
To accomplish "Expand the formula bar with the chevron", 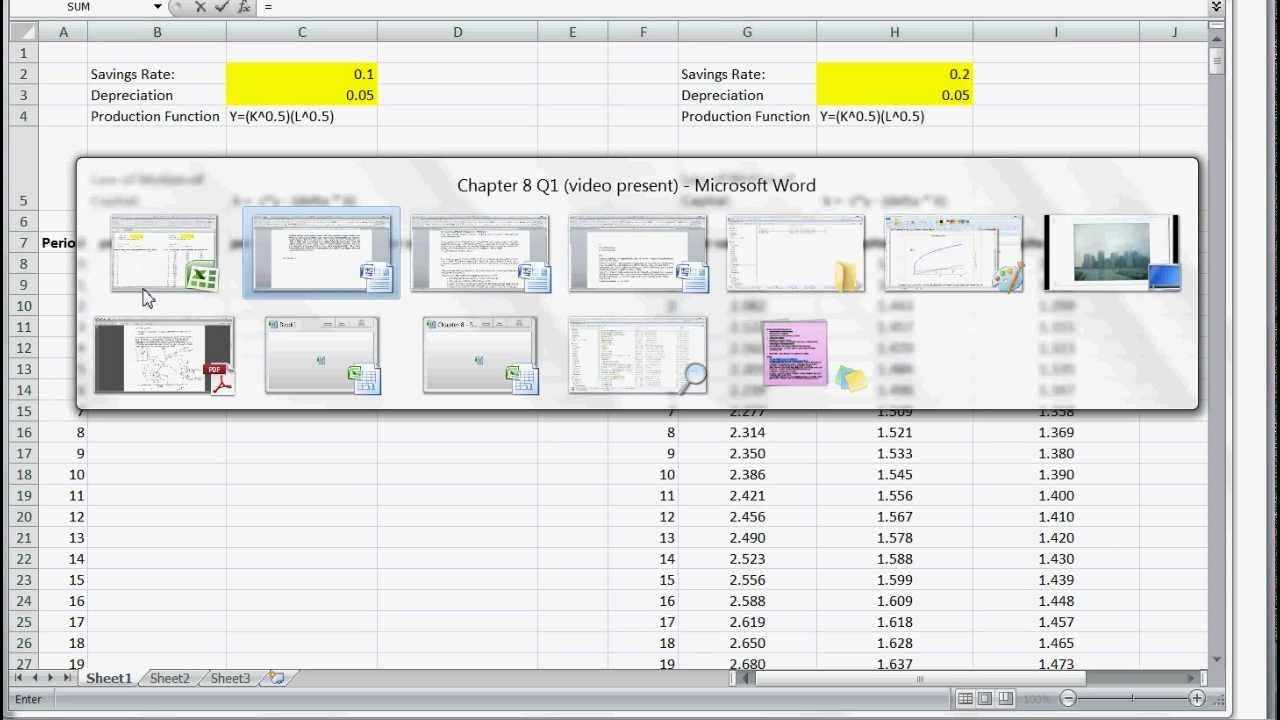I will tap(1216, 7).
